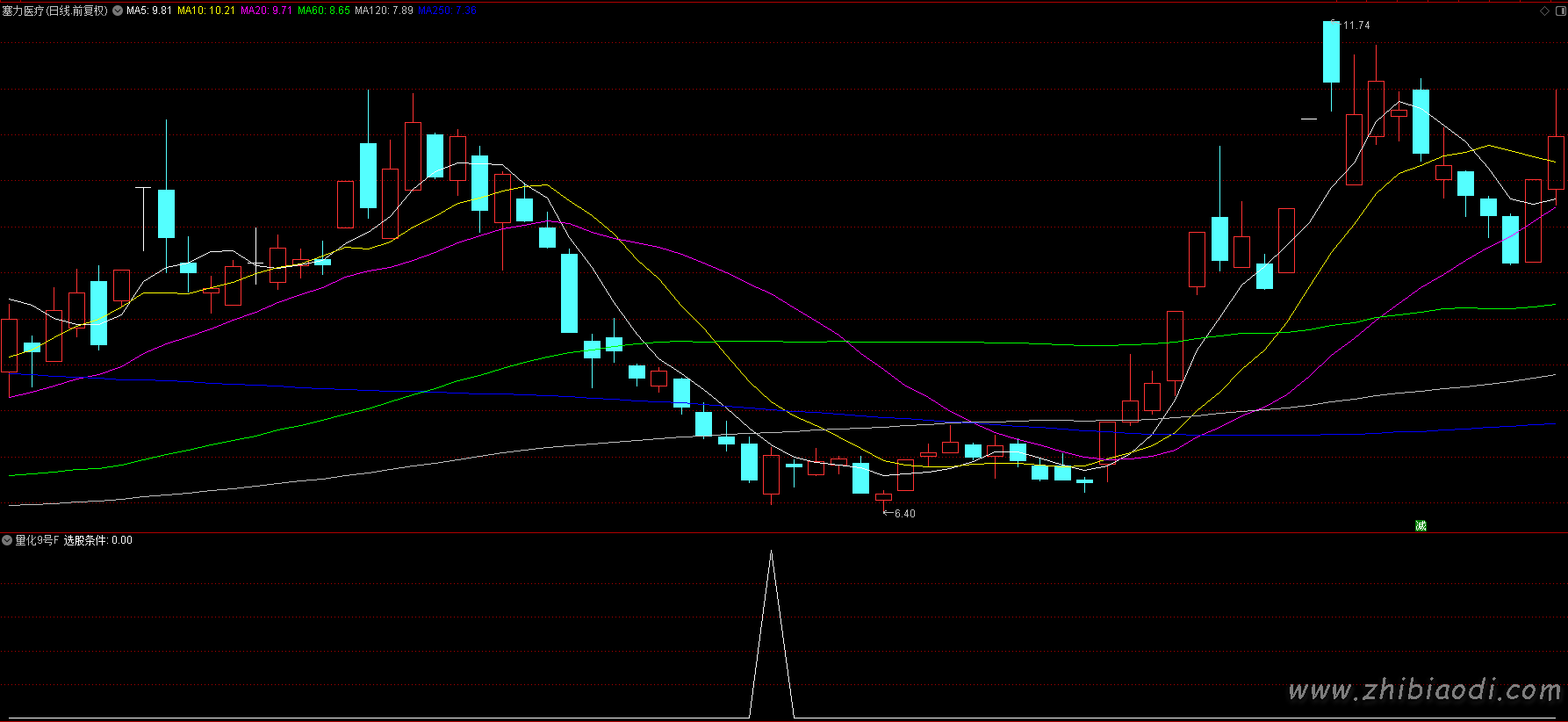This screenshot has width=1568, height=722.
Task: Select the tallest cyan candlestick near 11.74
Action: (x=1331, y=52)
